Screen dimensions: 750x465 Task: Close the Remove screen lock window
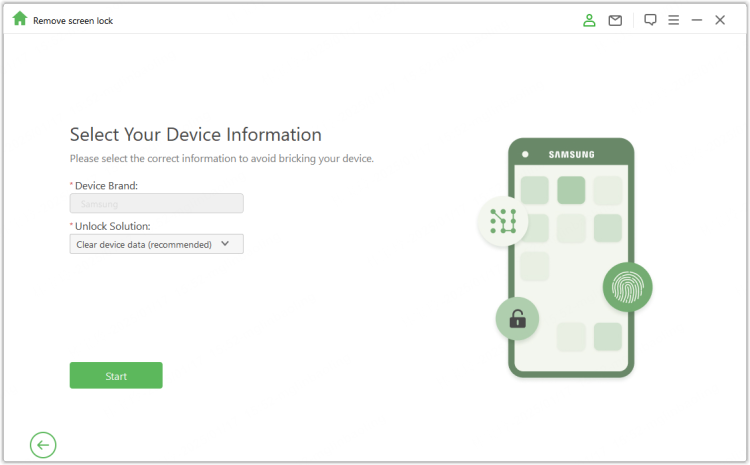(x=720, y=20)
